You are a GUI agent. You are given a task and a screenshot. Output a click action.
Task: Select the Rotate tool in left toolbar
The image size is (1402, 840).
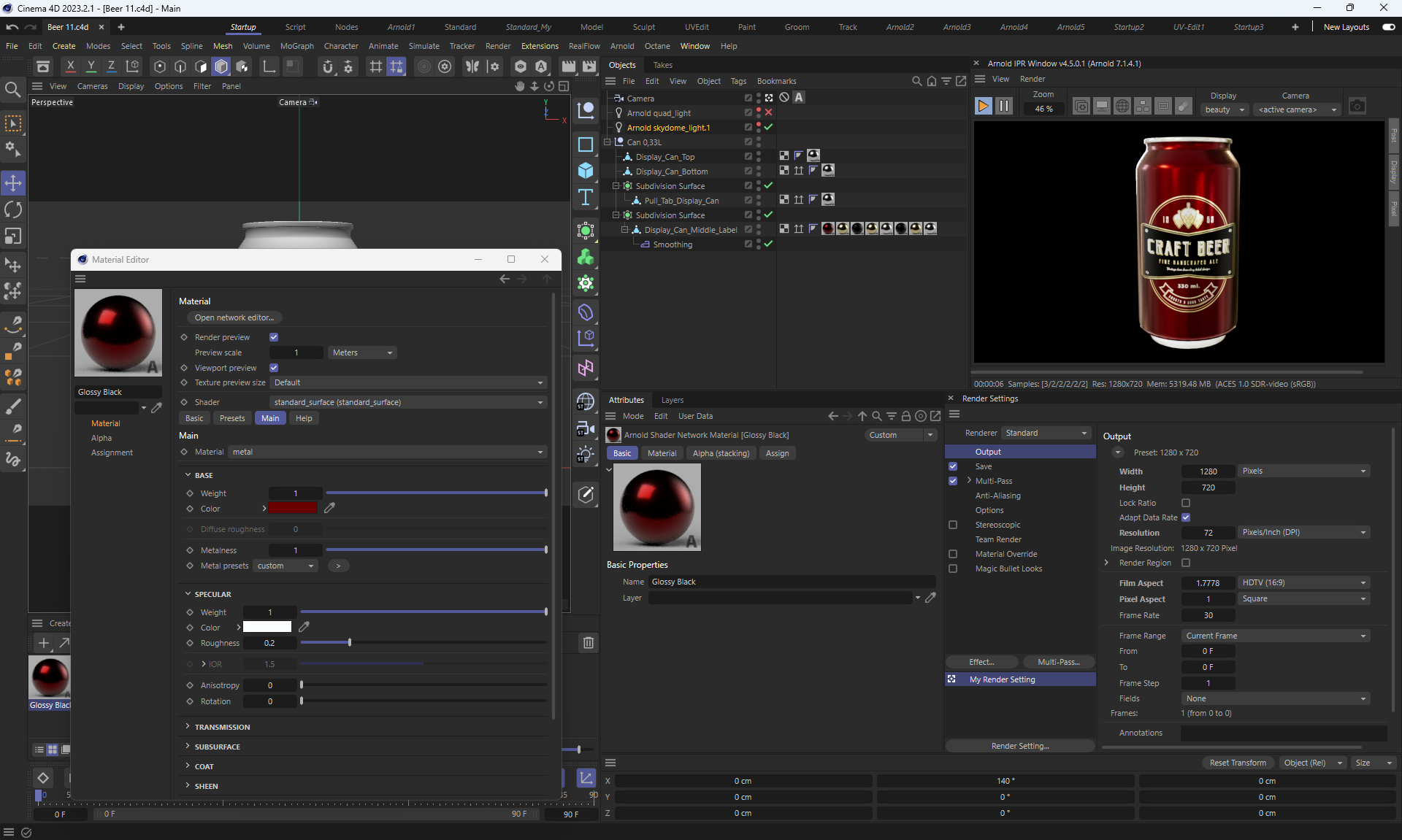pos(13,209)
